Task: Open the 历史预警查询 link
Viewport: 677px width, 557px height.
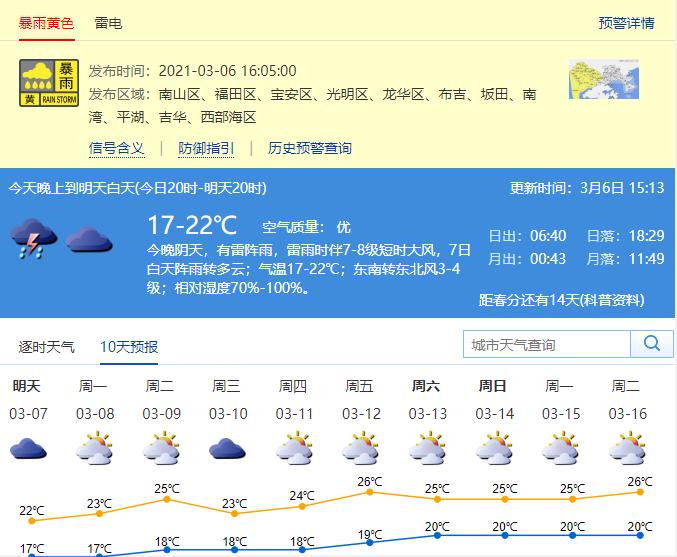Action: point(310,148)
